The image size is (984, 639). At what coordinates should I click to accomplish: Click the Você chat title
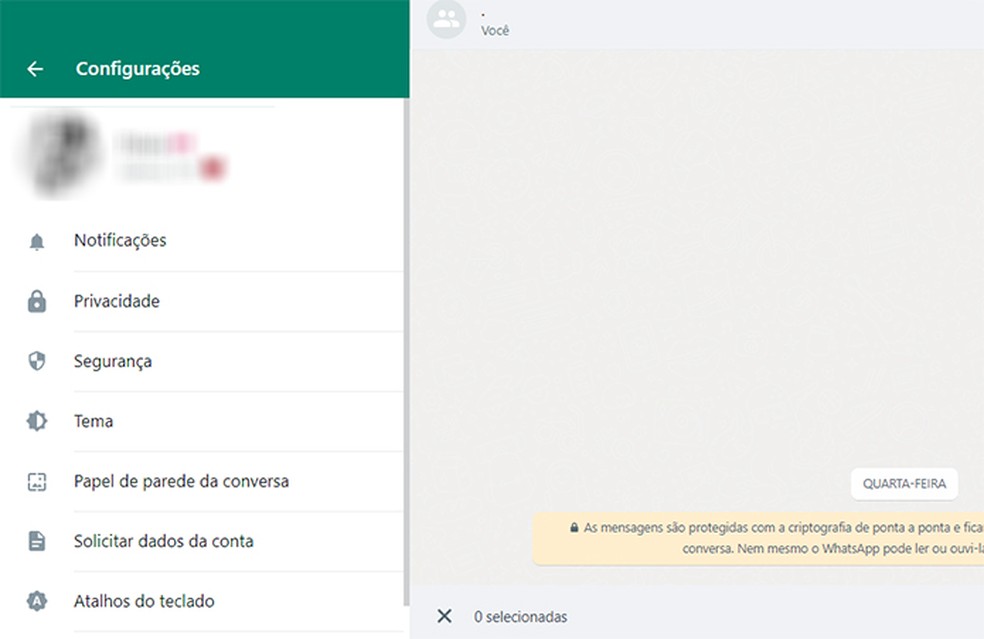[x=495, y=30]
